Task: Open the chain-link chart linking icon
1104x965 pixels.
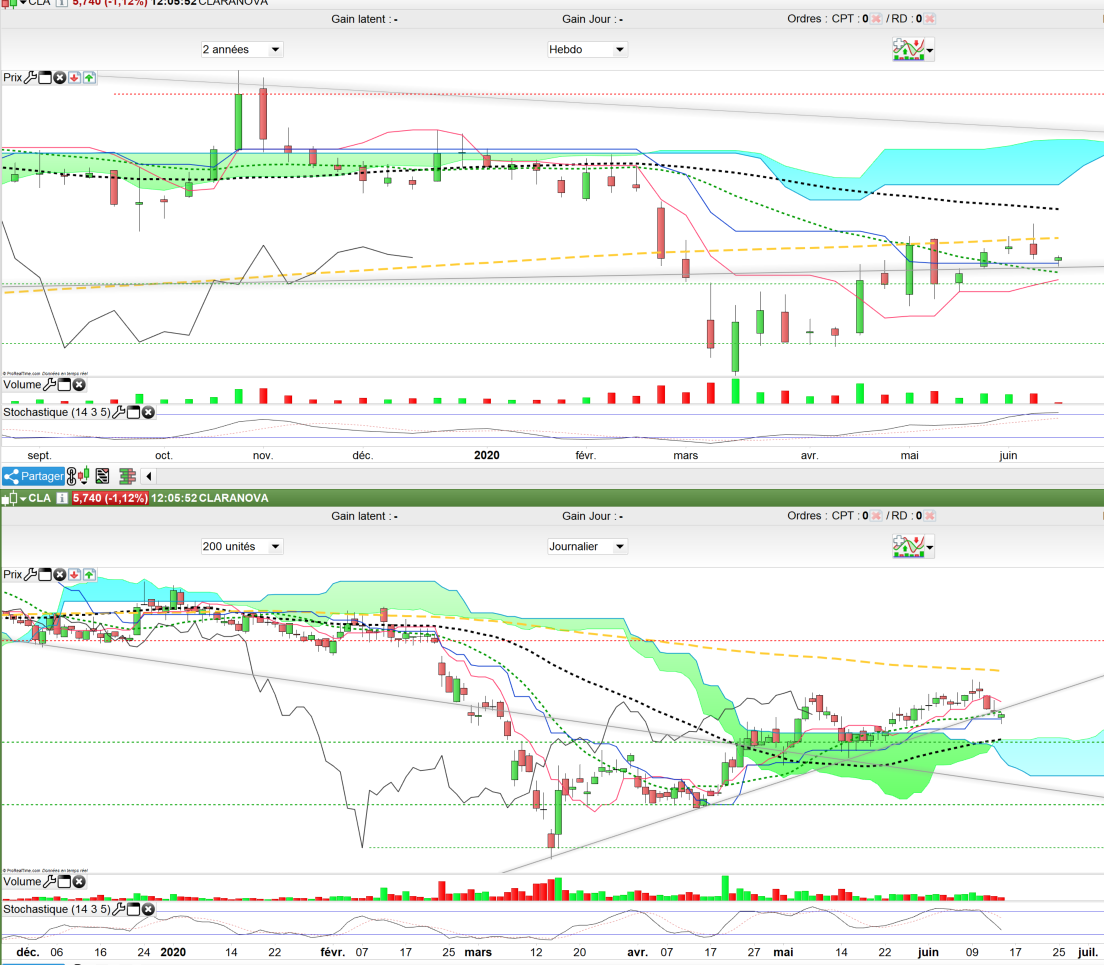Action: 72,477
